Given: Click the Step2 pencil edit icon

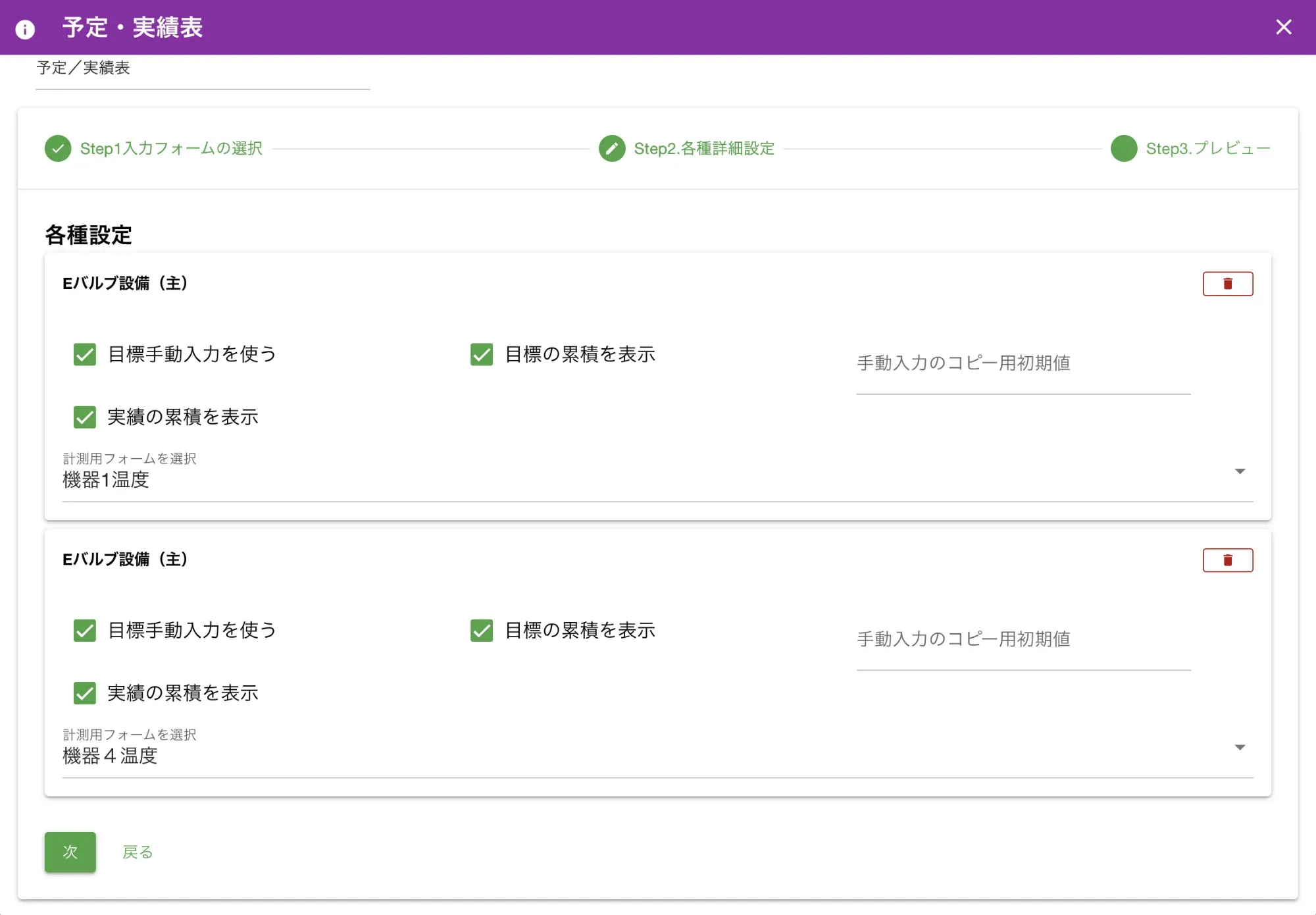Looking at the screenshot, I should point(612,149).
